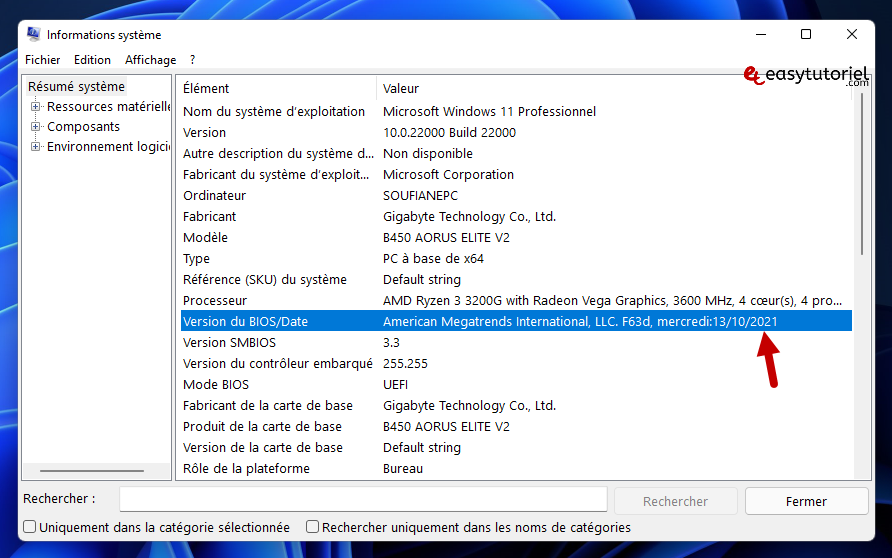Viewport: 892px width, 558px height.
Task: Select the Modèle B450 AORUS ELITE V2 row
Action: [x=516, y=238]
